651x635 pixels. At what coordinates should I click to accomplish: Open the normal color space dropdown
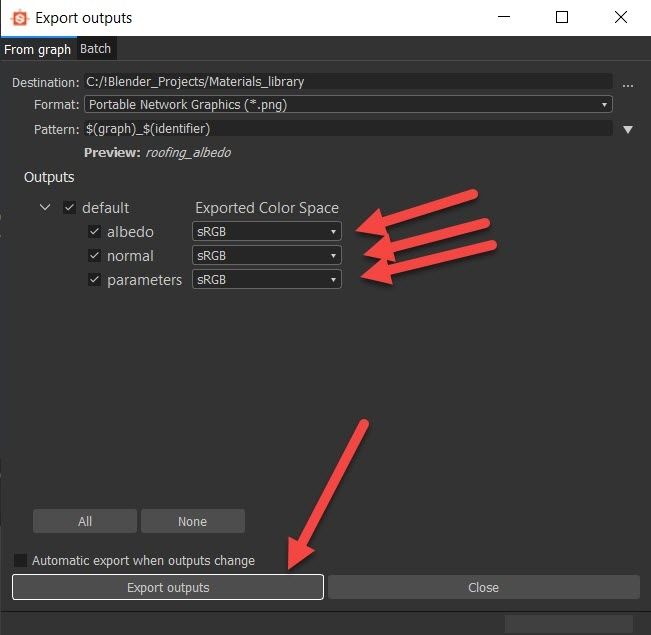[266, 256]
